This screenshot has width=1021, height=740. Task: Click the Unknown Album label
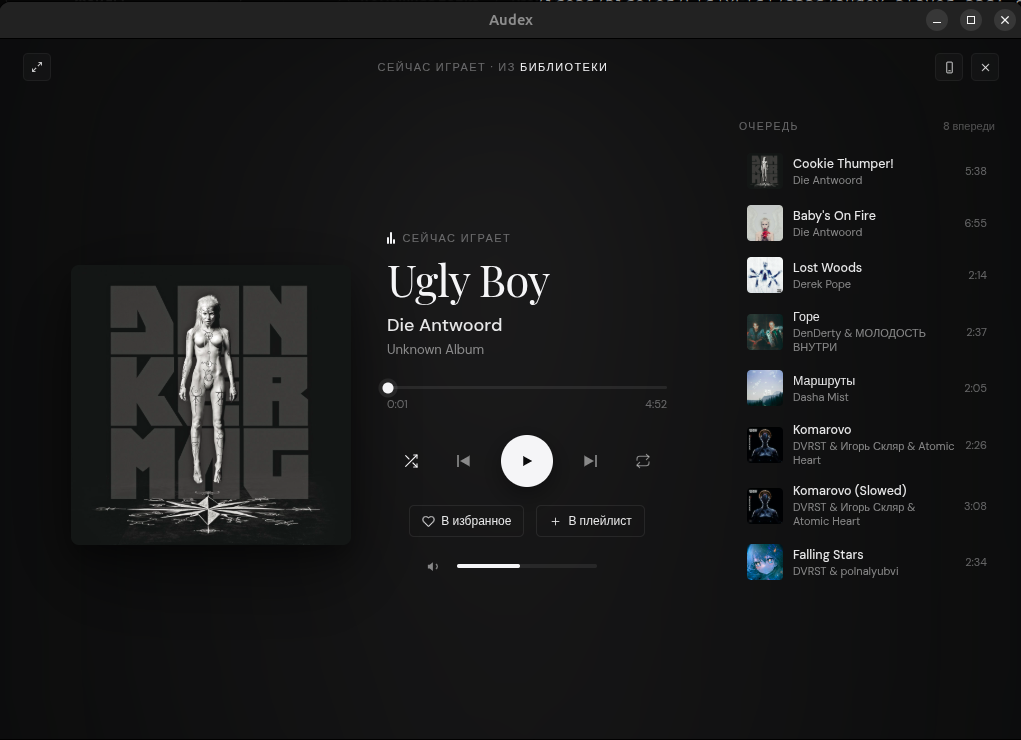pyautogui.click(x=436, y=350)
